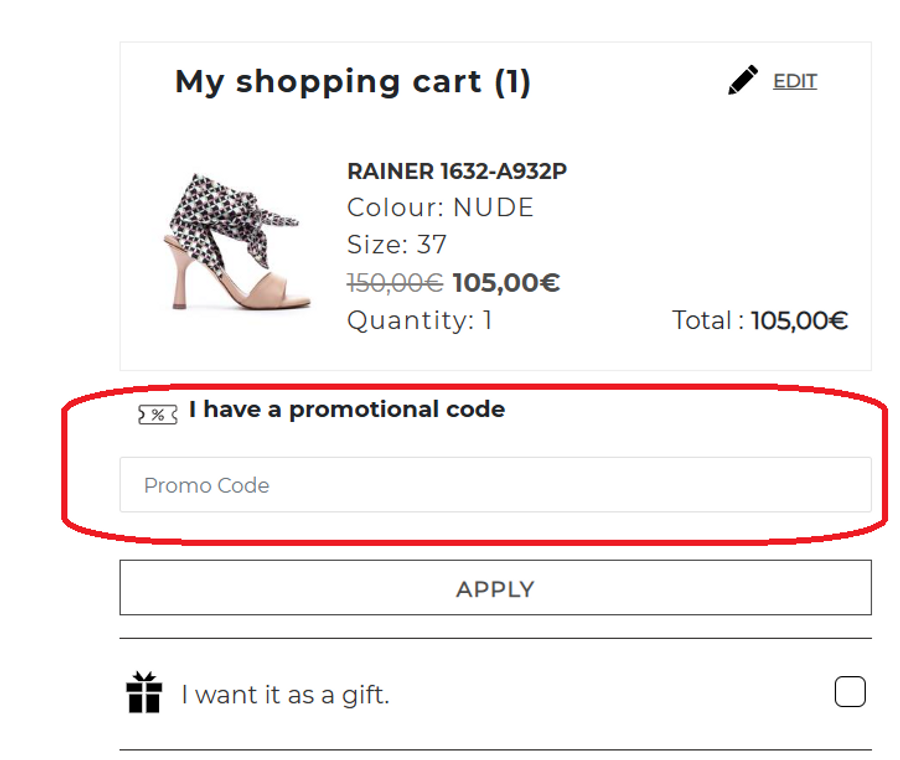
Task: Click the (1) item count in the heading
Action: click(x=512, y=81)
